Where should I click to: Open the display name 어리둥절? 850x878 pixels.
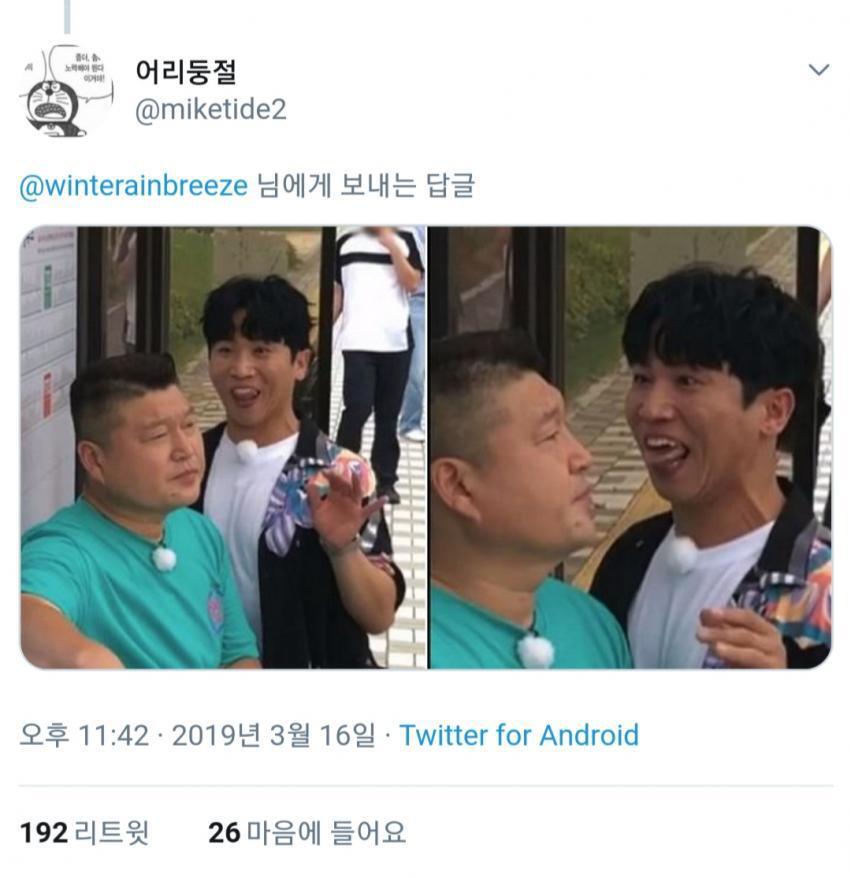[186, 72]
